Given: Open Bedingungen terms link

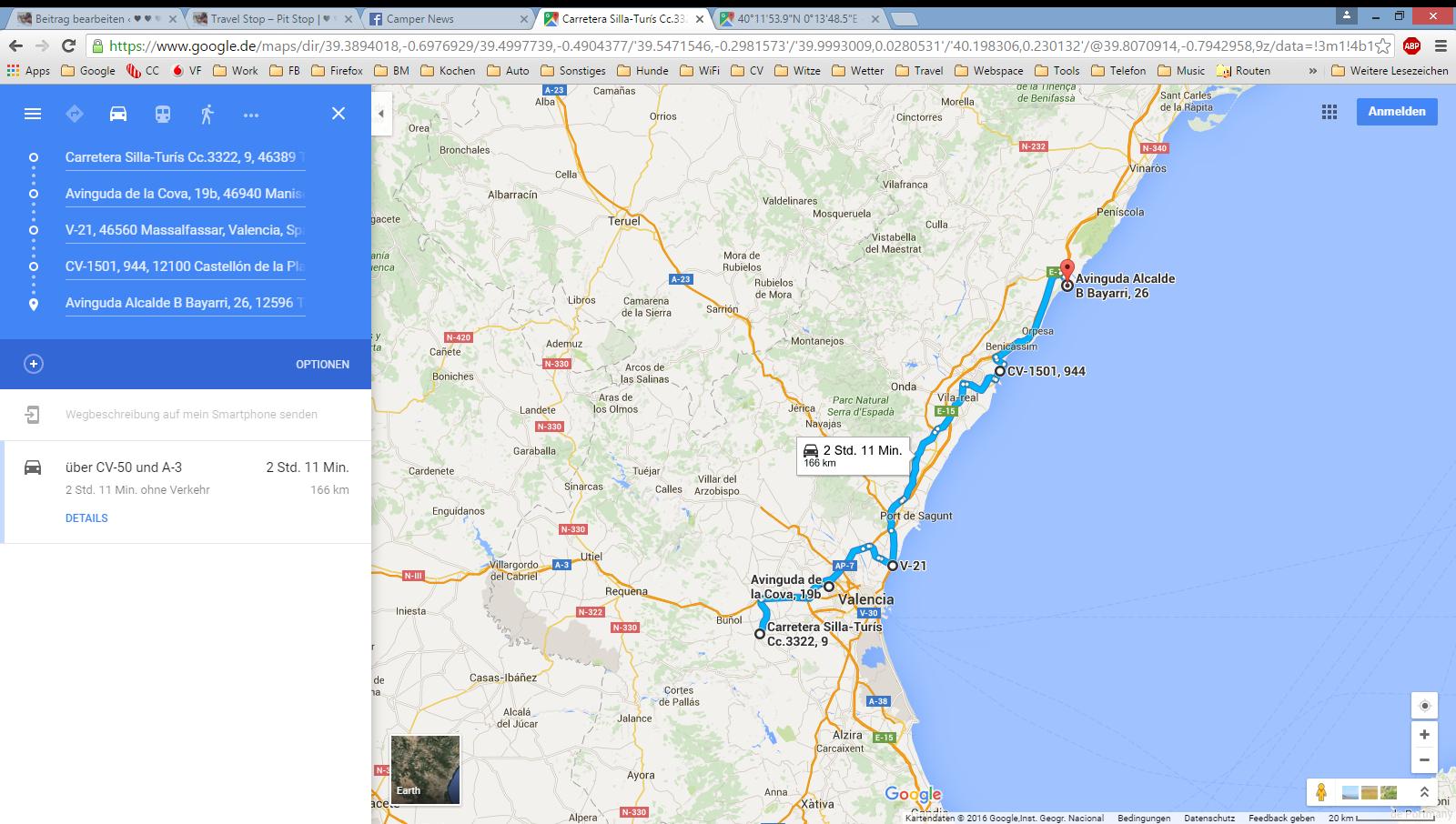Looking at the screenshot, I should [x=1144, y=819].
